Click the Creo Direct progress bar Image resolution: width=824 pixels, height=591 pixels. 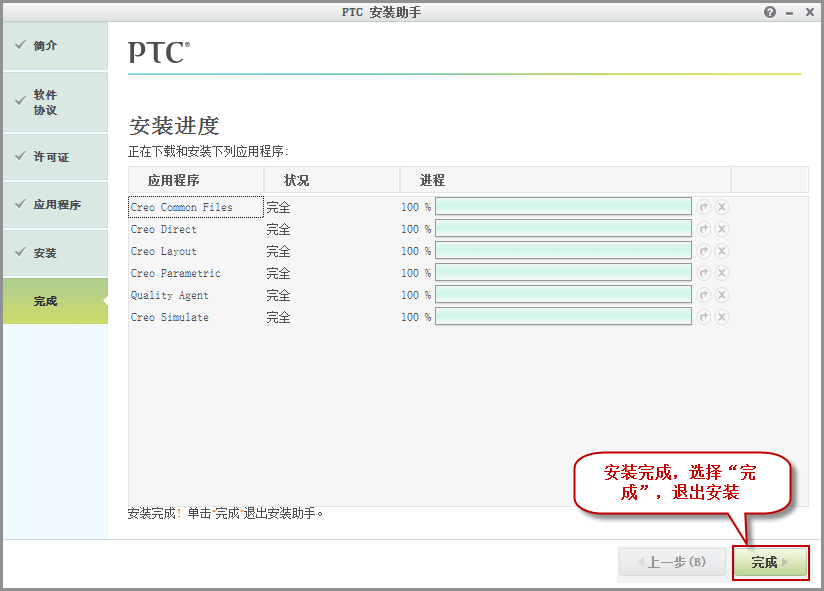(563, 229)
